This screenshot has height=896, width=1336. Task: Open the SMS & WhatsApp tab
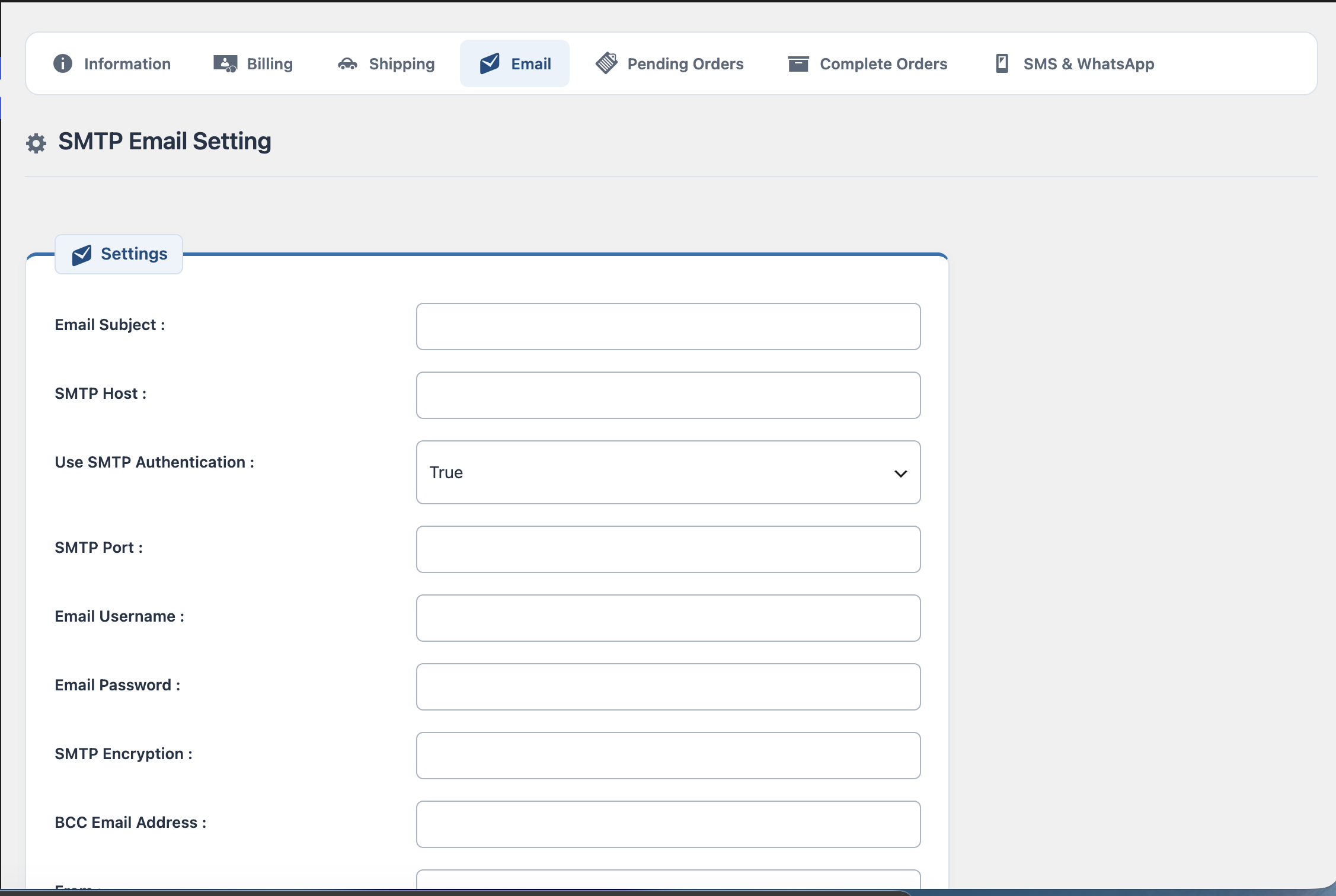(1075, 63)
